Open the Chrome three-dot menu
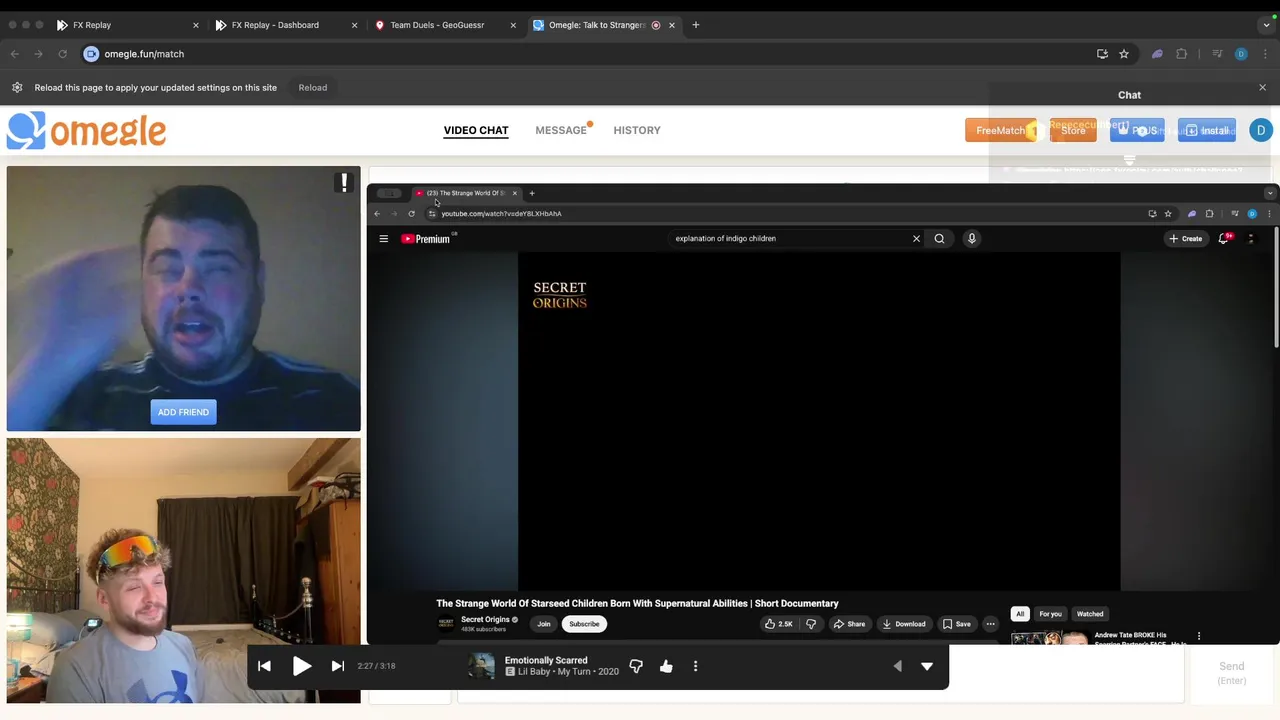This screenshot has height=720, width=1280. [1267, 54]
